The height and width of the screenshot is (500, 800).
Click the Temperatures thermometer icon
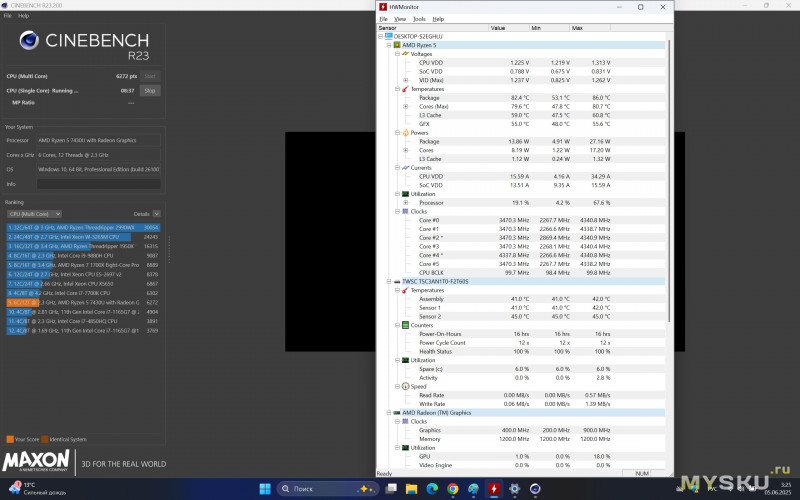pyautogui.click(x=405, y=89)
